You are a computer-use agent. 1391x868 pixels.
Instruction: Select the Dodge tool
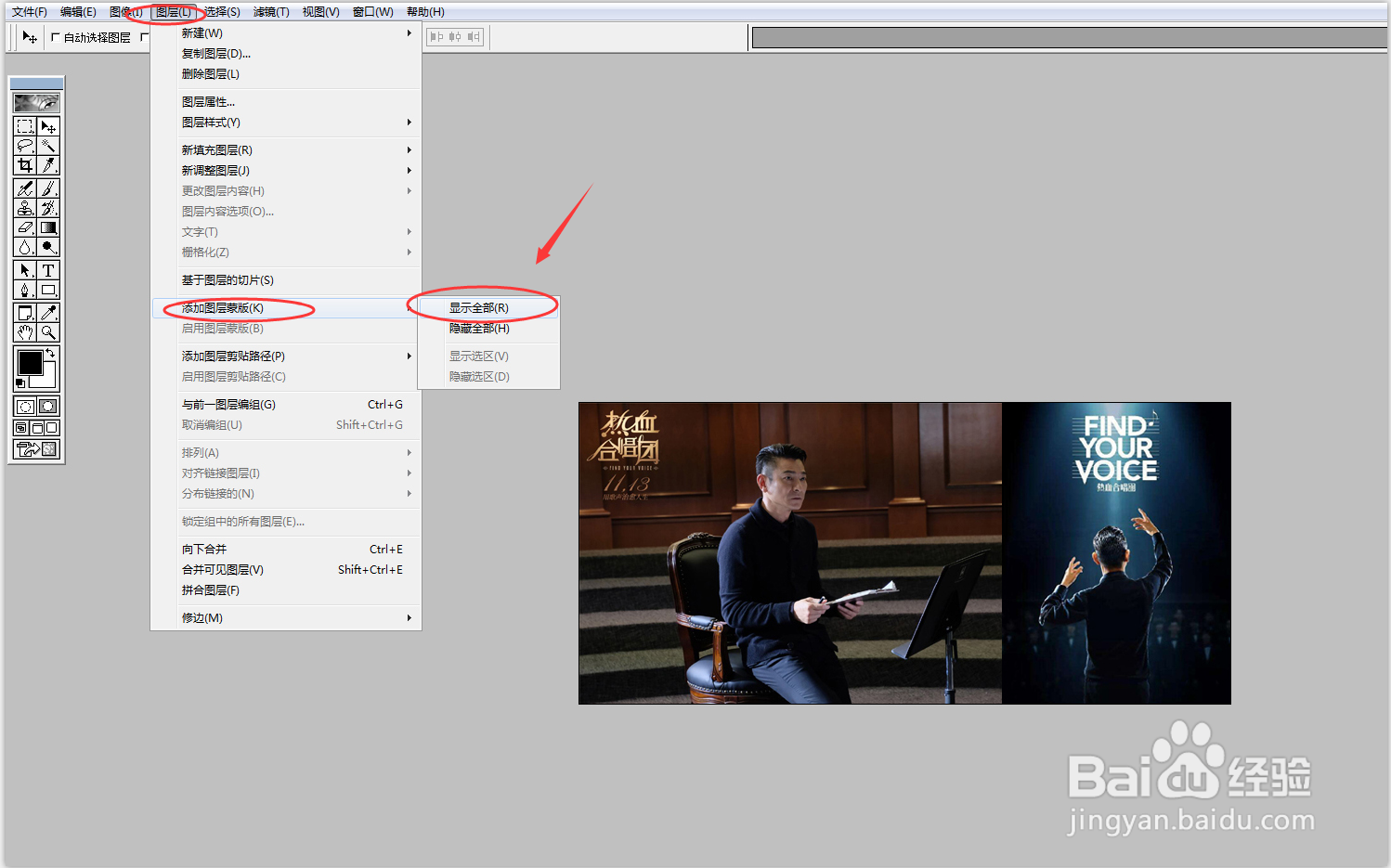point(48,247)
